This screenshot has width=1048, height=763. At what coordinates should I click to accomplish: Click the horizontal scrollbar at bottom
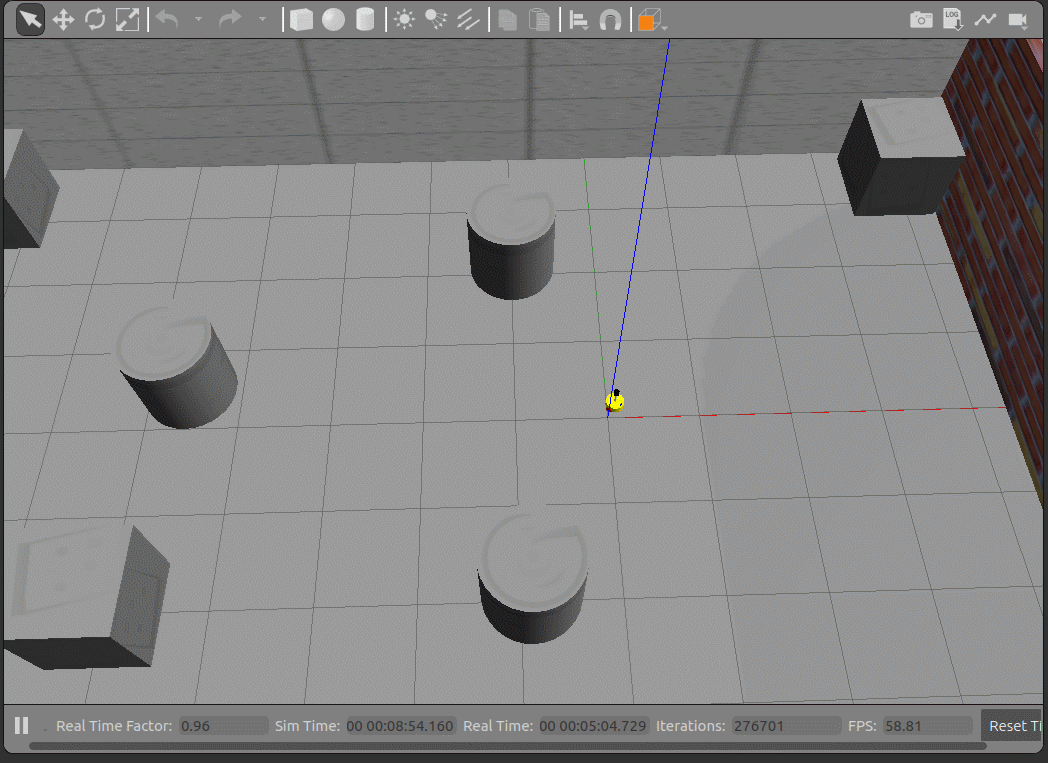[x=500, y=746]
